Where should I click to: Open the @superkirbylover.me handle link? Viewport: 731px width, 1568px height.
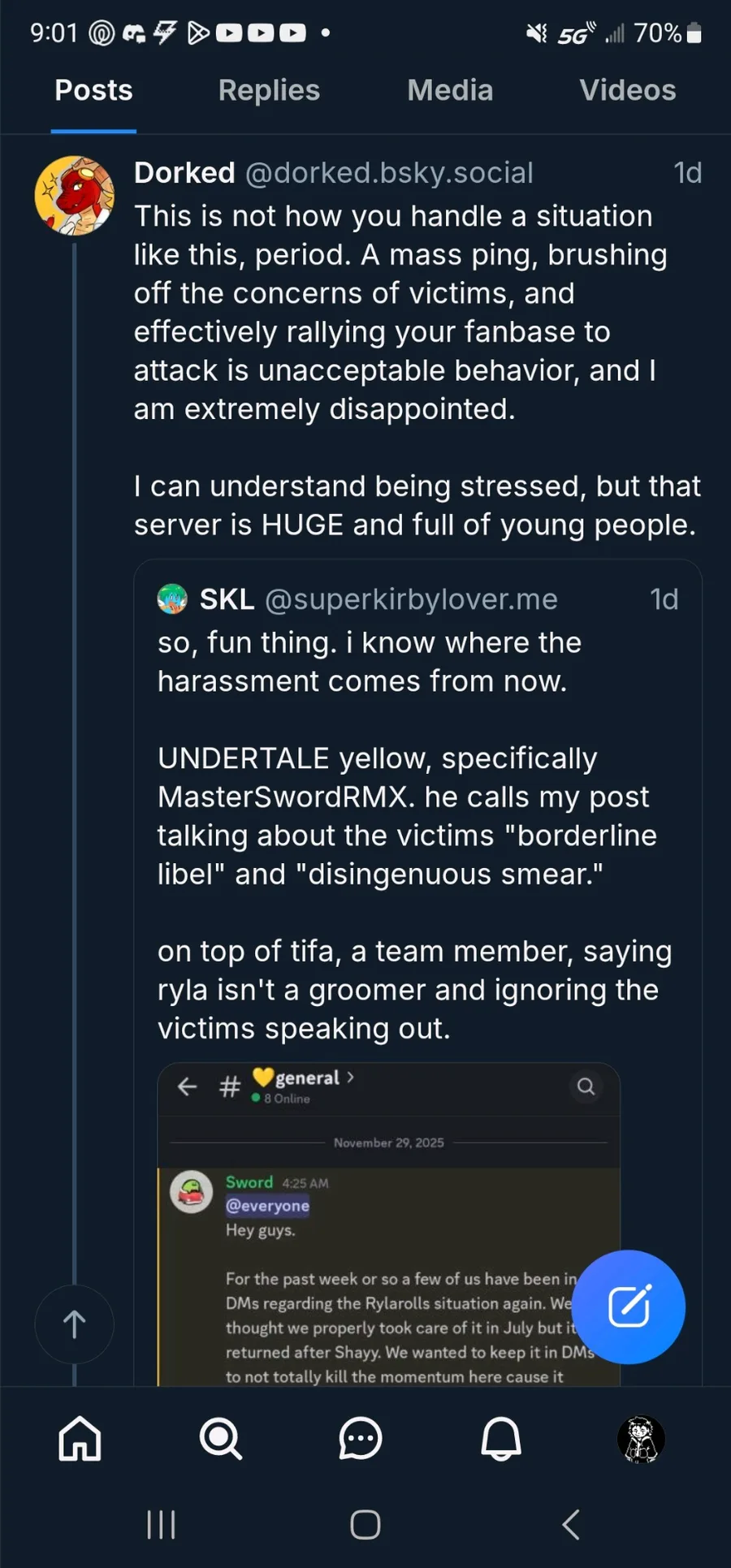pos(411,599)
